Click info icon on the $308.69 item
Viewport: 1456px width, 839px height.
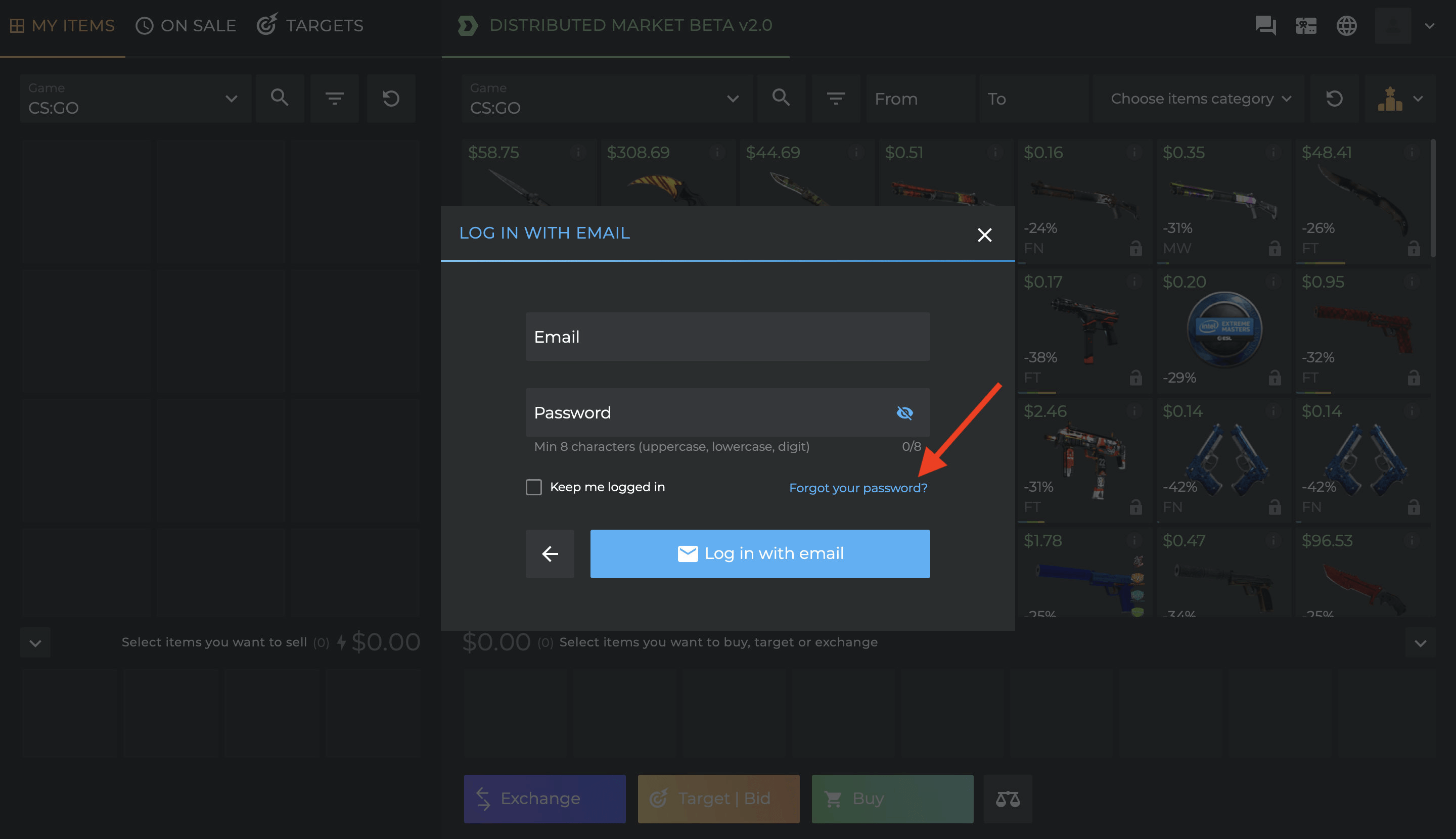click(x=717, y=152)
